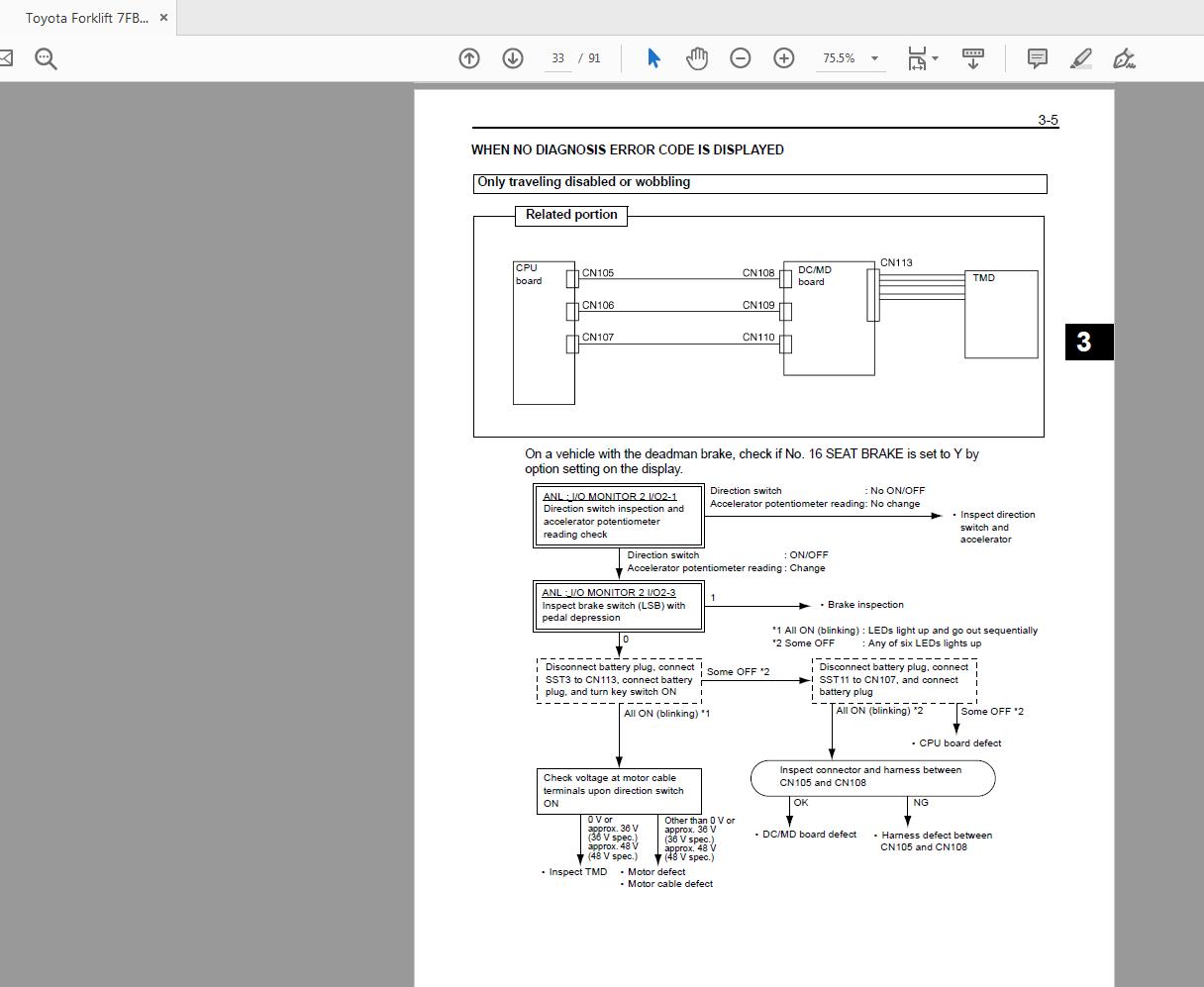1204x987 pixels.
Task: Click 'ANL : I/O MONITOR 2 I/O2-3' text
Action: click(609, 592)
